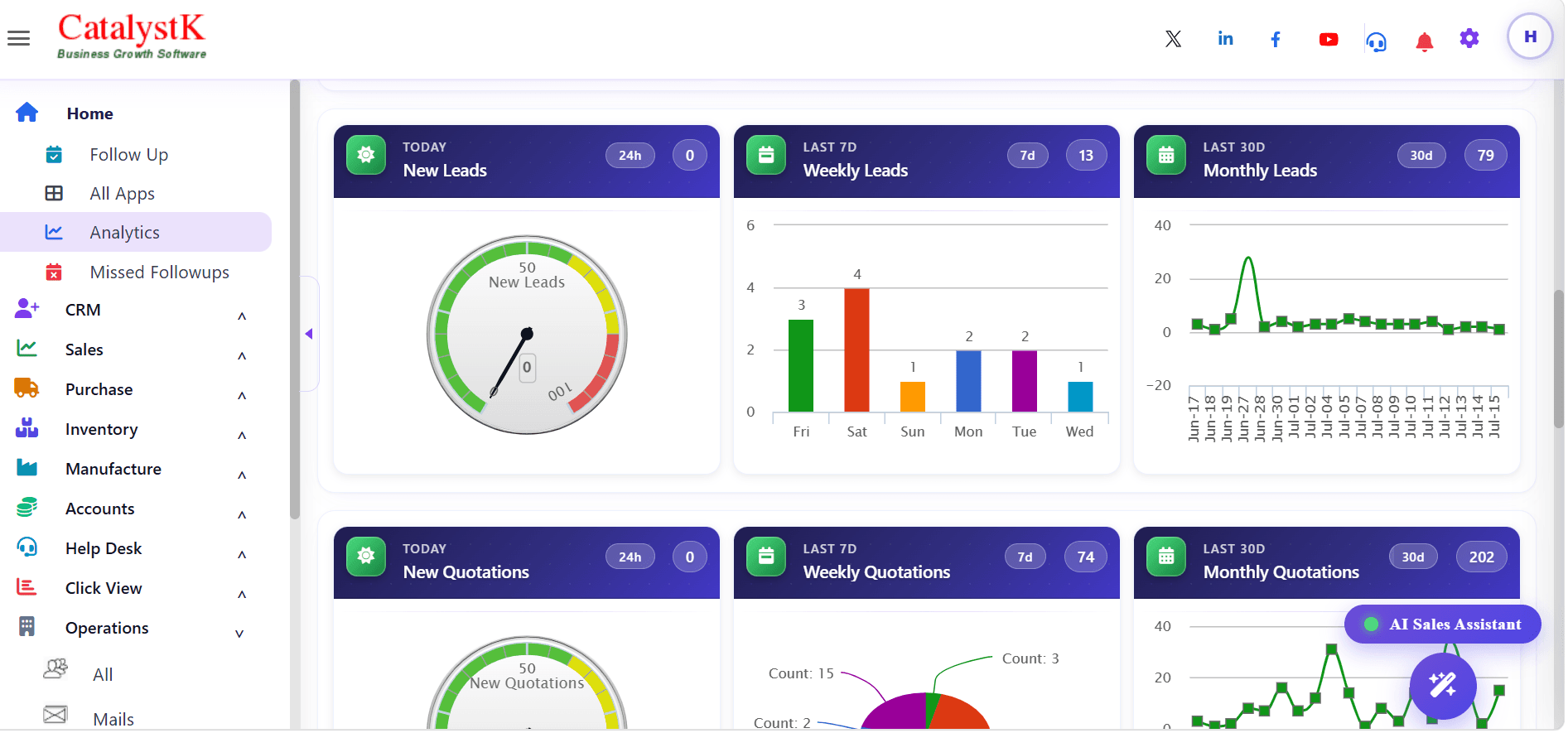Image resolution: width=1568 pixels, height=733 pixels.
Task: Expand the Sales menu chevron
Action: pos(241,356)
